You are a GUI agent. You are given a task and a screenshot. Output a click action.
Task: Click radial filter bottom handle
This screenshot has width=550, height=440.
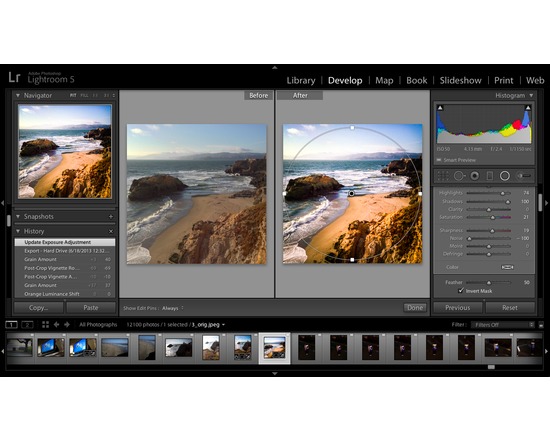coord(352,260)
